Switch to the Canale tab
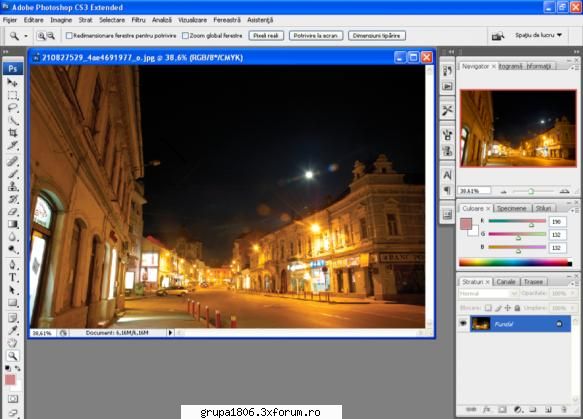 tap(506, 282)
